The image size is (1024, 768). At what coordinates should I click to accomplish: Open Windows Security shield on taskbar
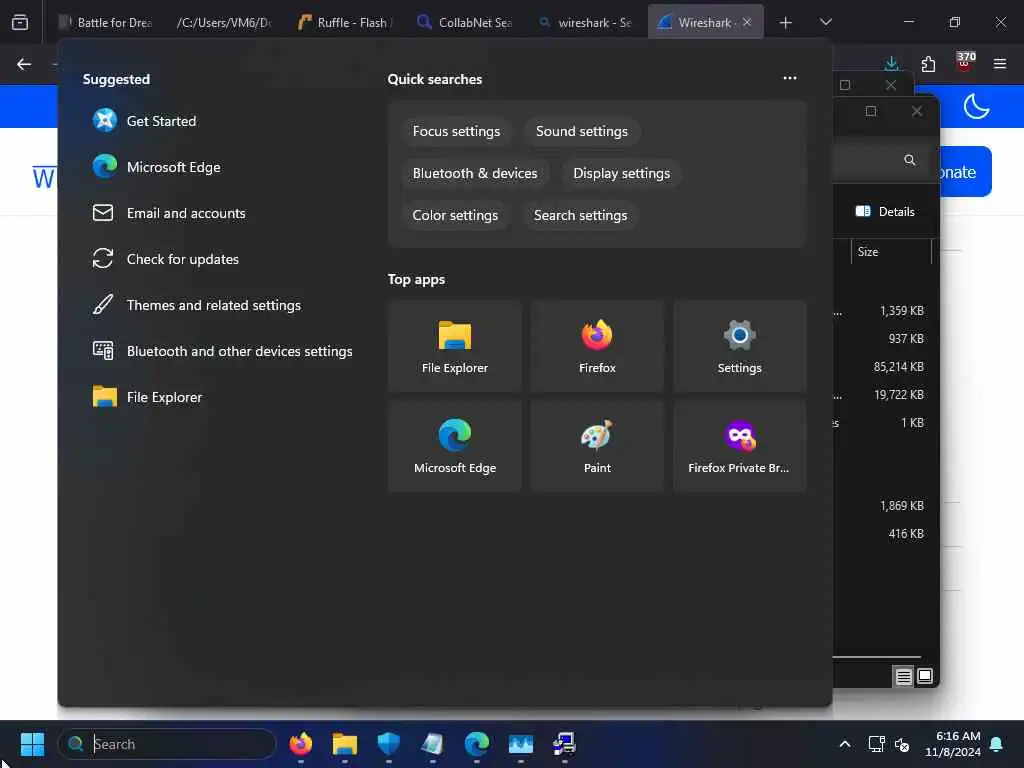point(389,744)
